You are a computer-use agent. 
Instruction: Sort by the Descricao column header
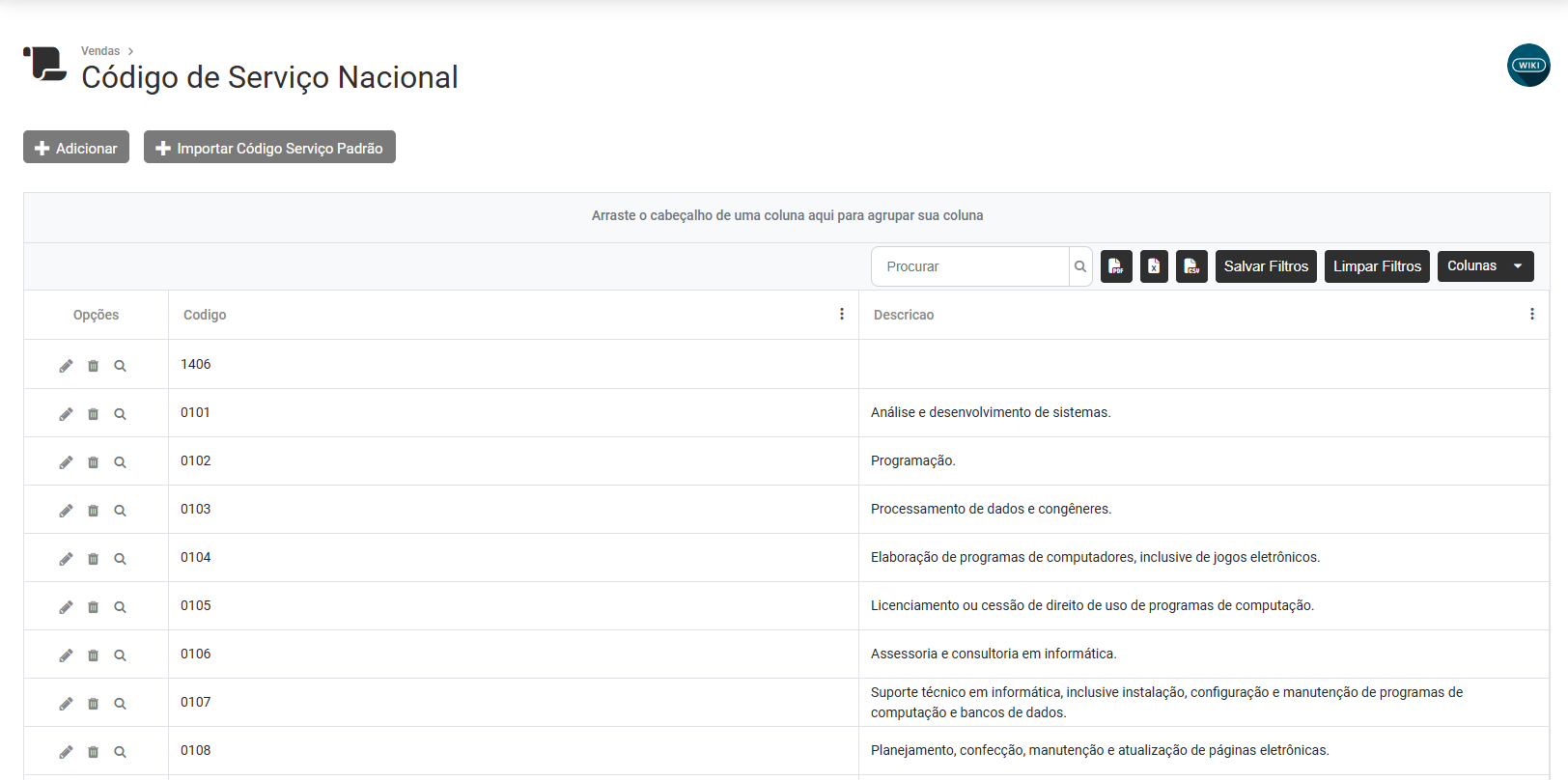pos(904,315)
